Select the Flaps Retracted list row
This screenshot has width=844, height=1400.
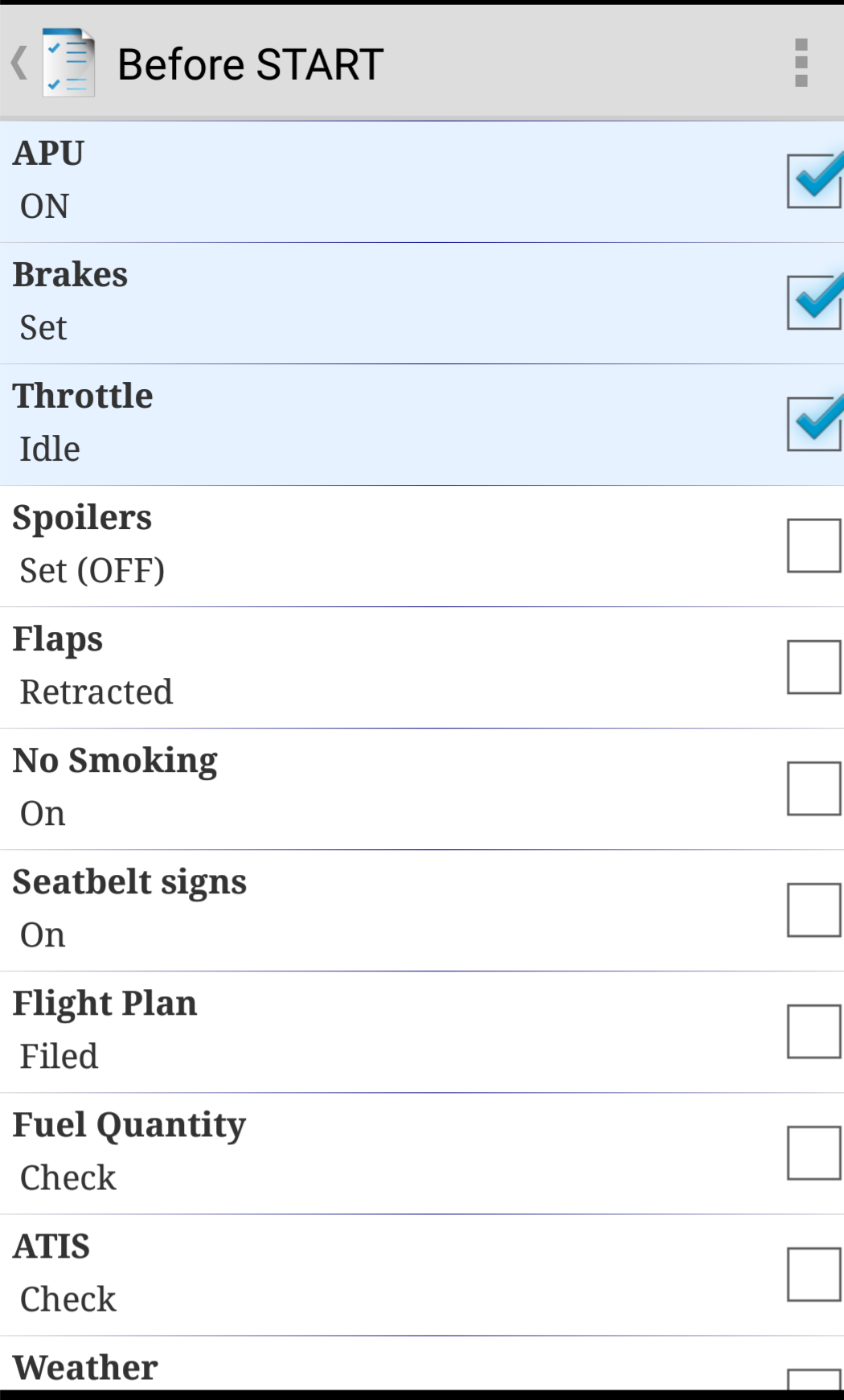click(362, 667)
